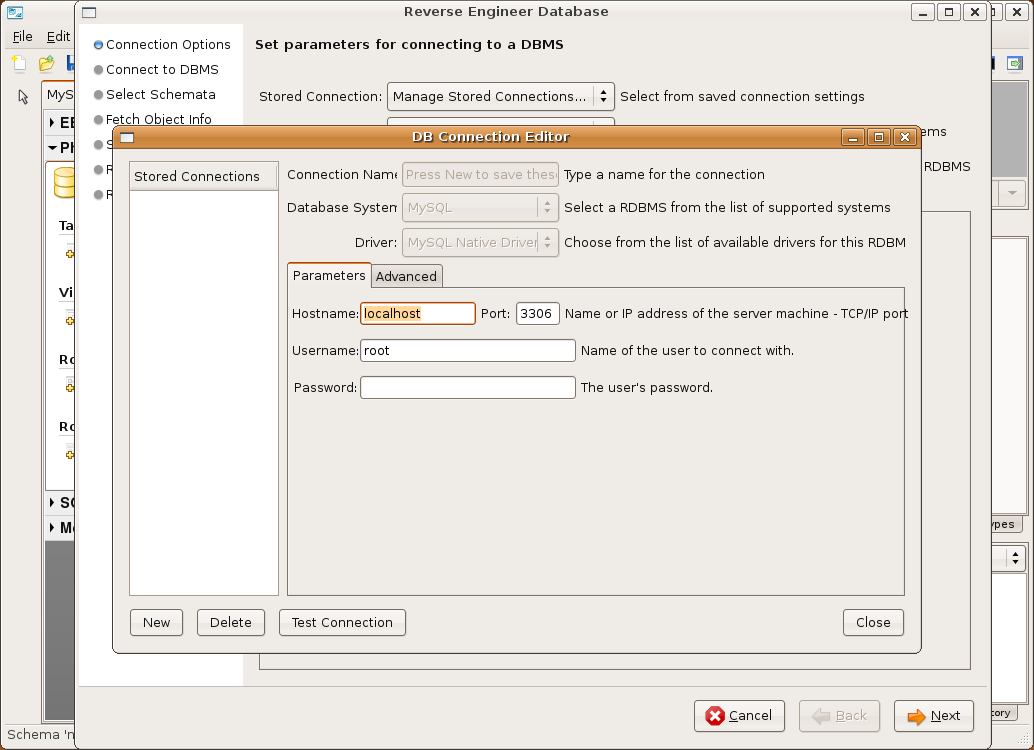Click the Hostname input field
Screen dimensions: 1034x750
click(417, 314)
